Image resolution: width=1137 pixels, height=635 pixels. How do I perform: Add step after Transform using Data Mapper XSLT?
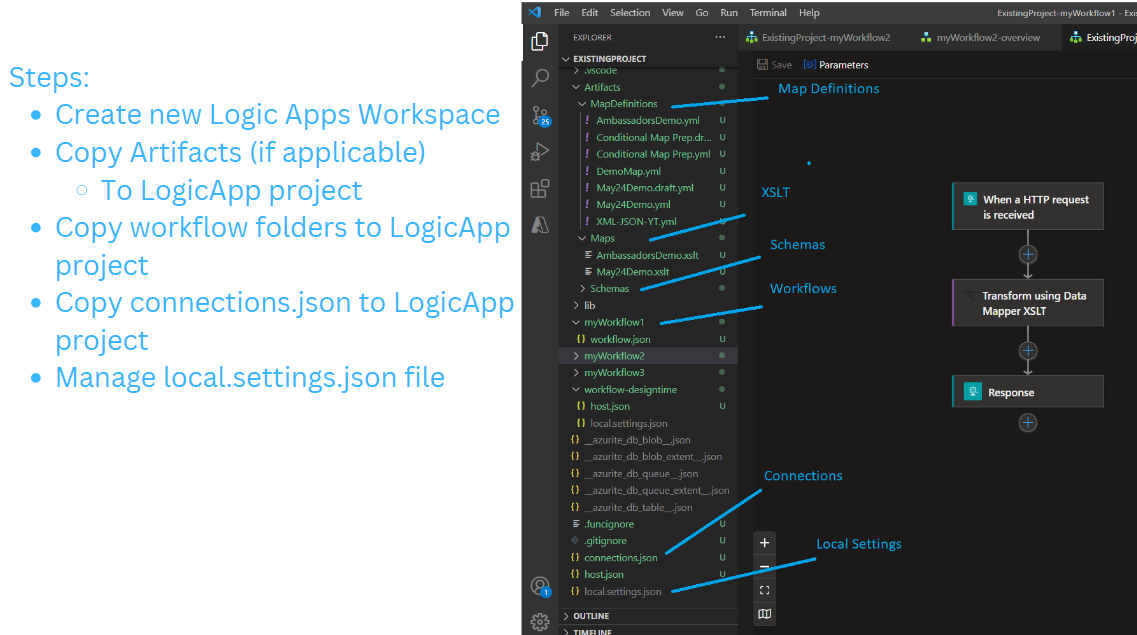tap(1028, 351)
